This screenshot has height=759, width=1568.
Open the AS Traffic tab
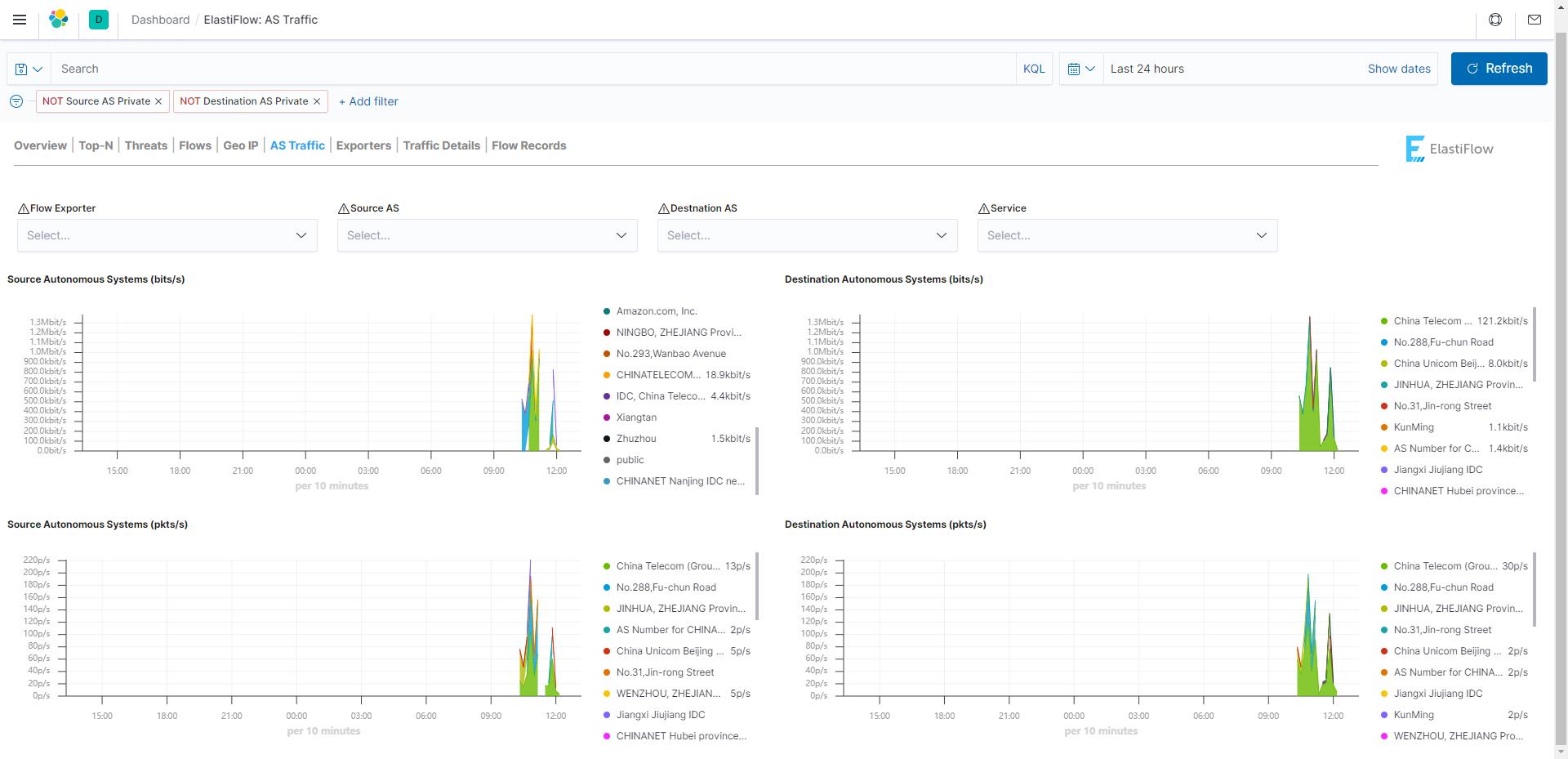coord(297,145)
